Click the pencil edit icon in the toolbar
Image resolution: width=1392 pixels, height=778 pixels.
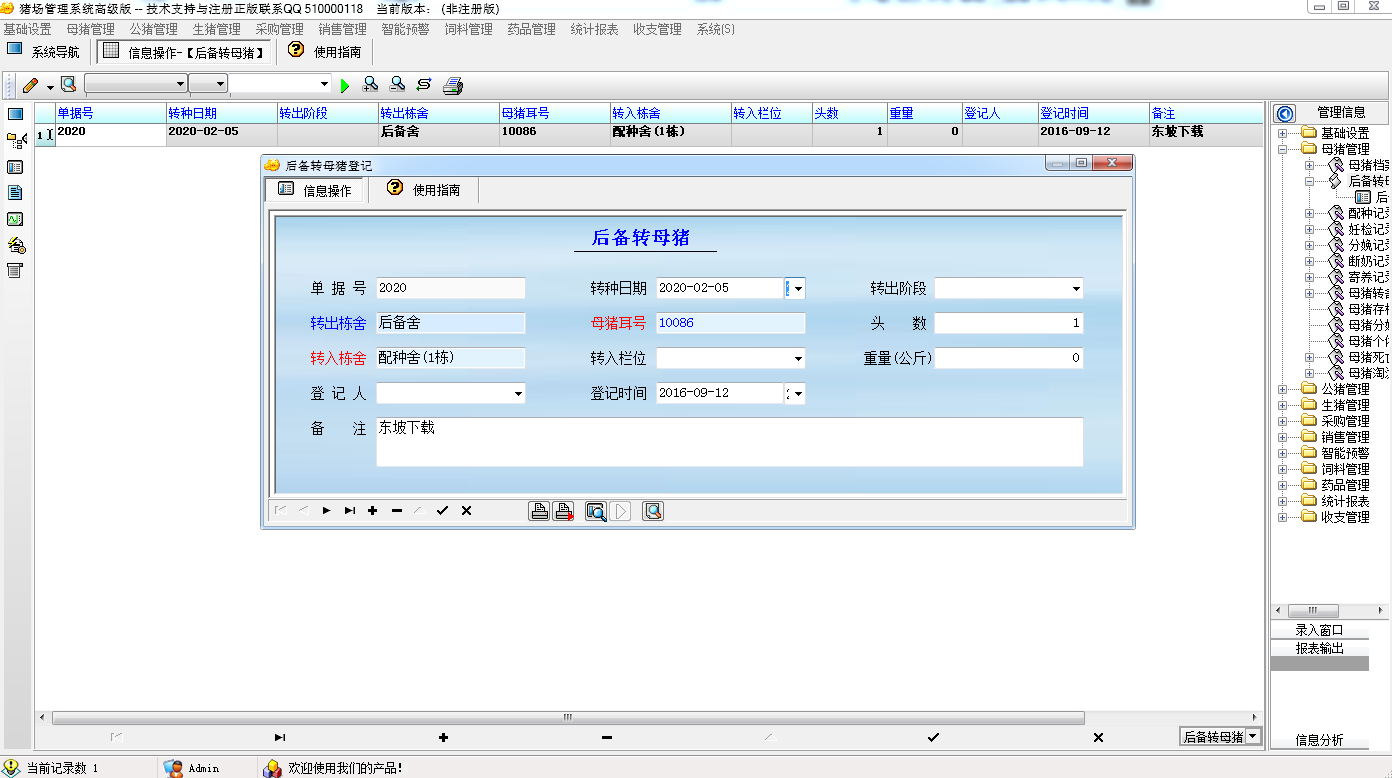pyautogui.click(x=30, y=85)
